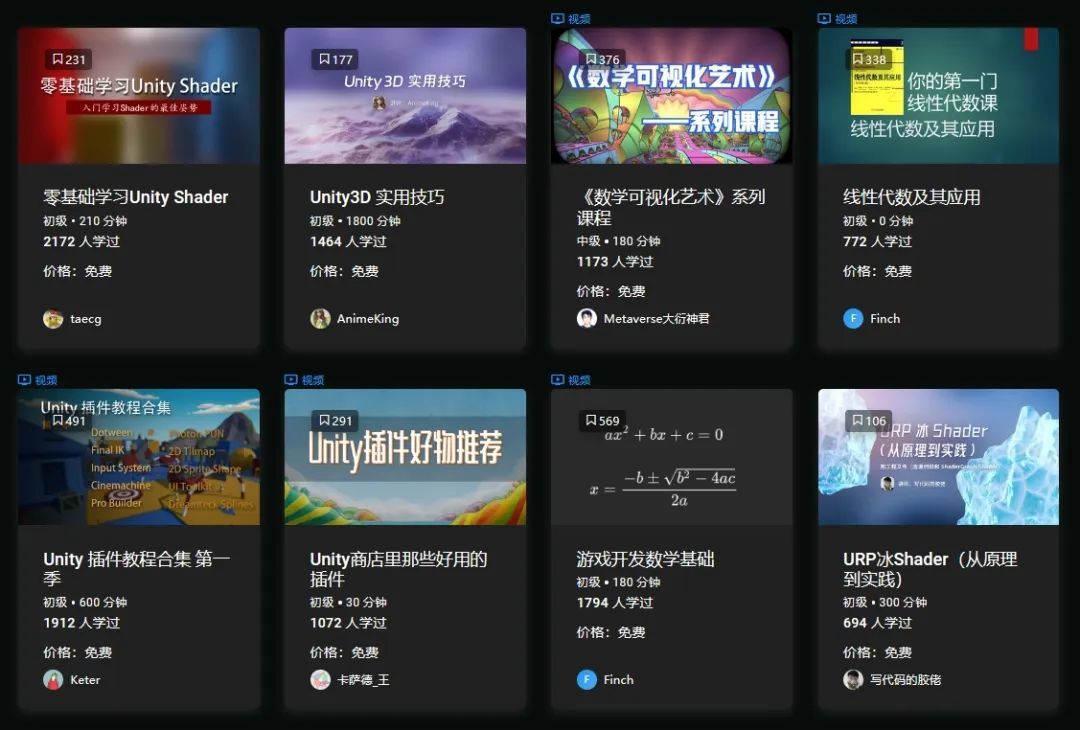The height and width of the screenshot is (730, 1080).
Task: Click video tag icon above 游戏开发数学基础 card
Action: point(558,379)
